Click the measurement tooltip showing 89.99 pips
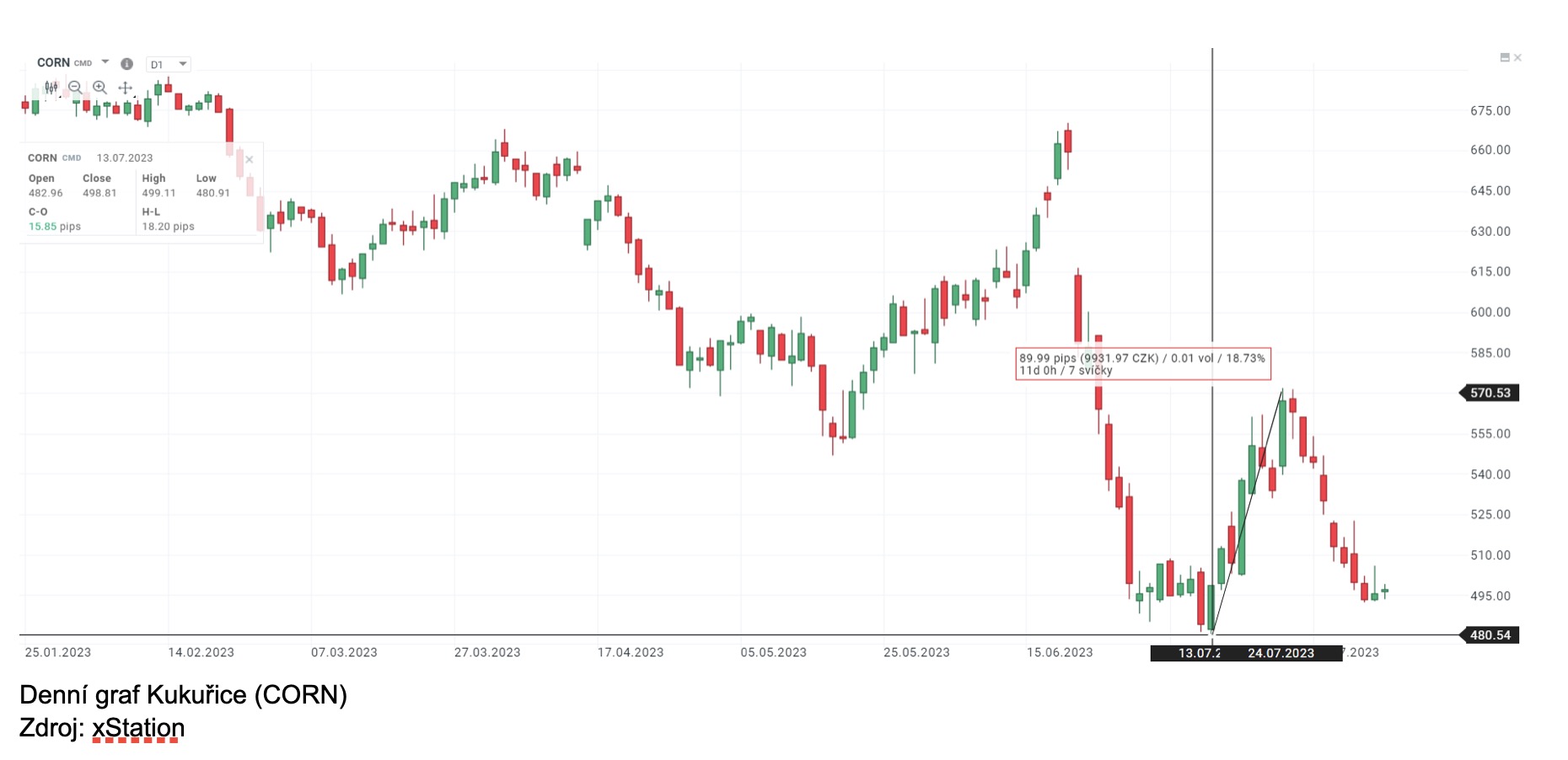 pos(1142,364)
